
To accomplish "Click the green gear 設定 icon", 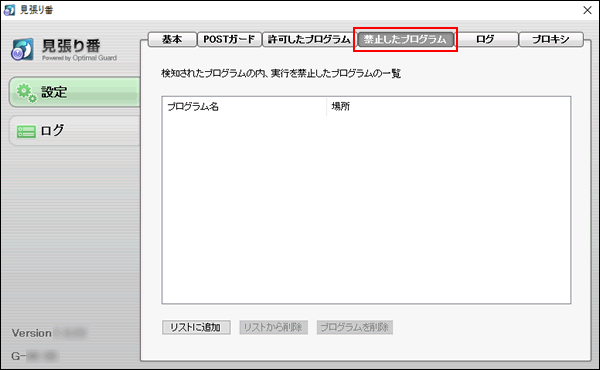I will click(26, 93).
